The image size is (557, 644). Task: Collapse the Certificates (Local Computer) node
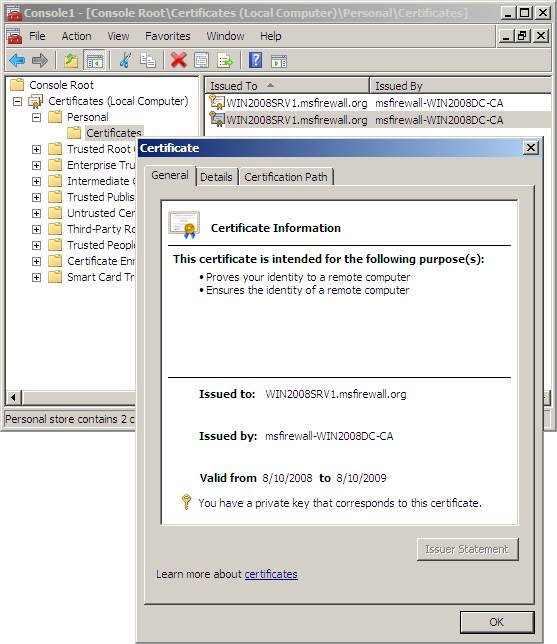(17, 101)
